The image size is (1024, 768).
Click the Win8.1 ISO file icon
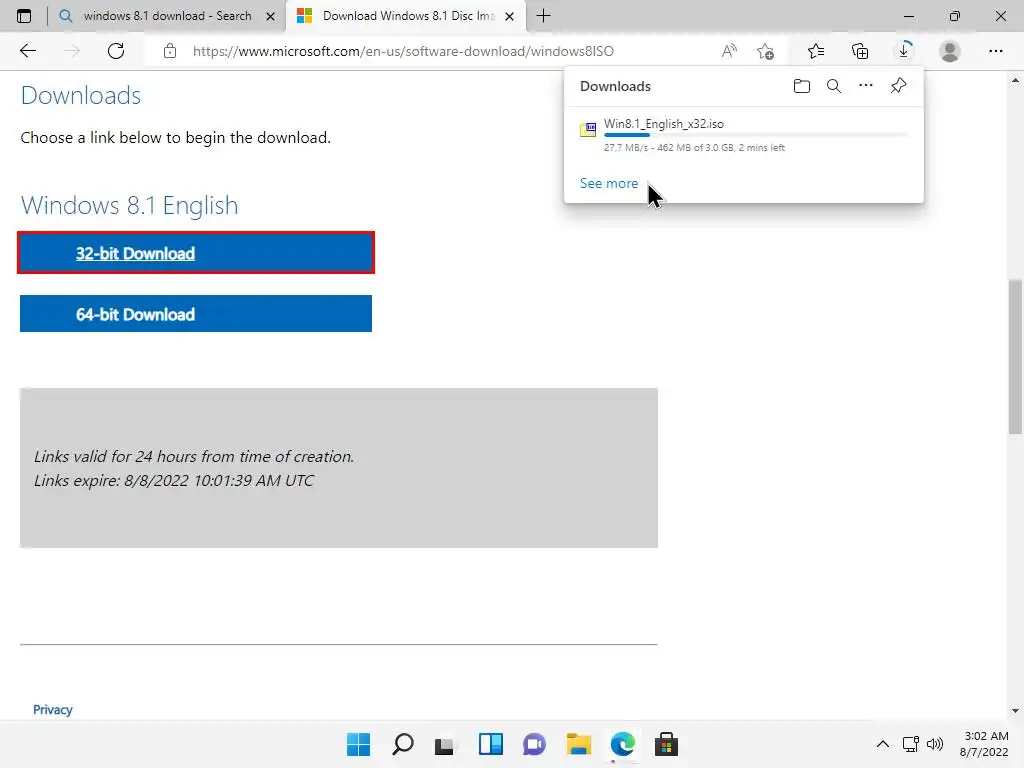[x=588, y=129]
